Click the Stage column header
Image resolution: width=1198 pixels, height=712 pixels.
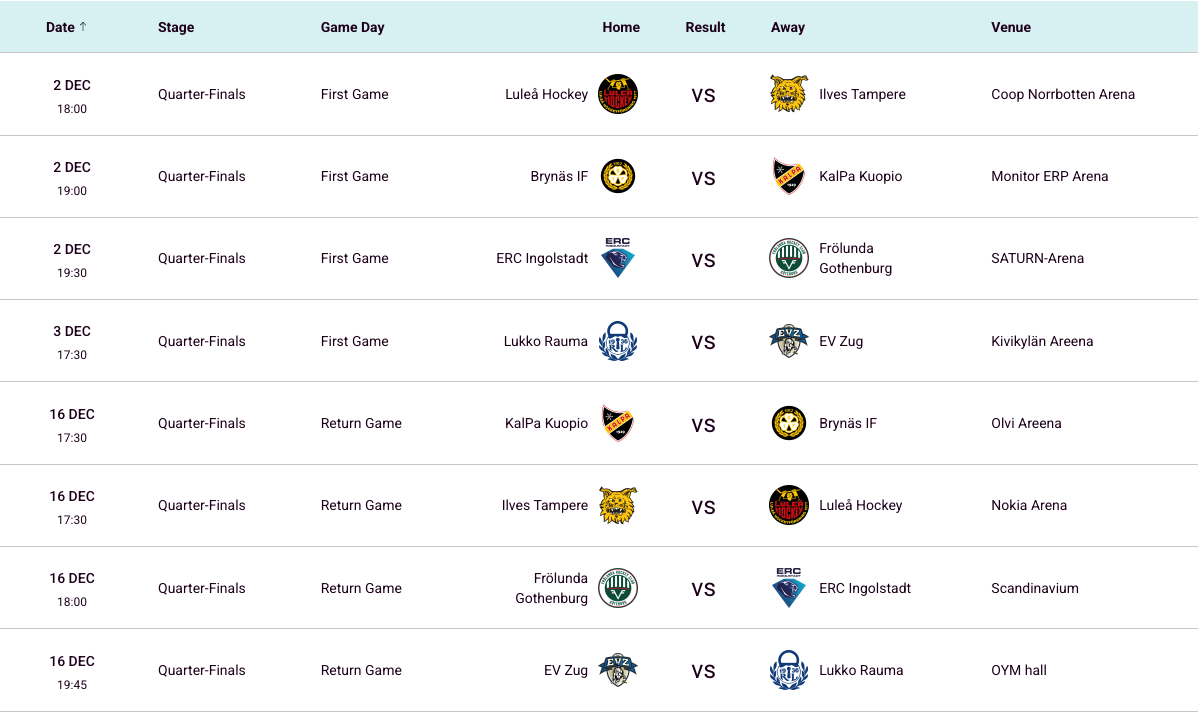[176, 27]
